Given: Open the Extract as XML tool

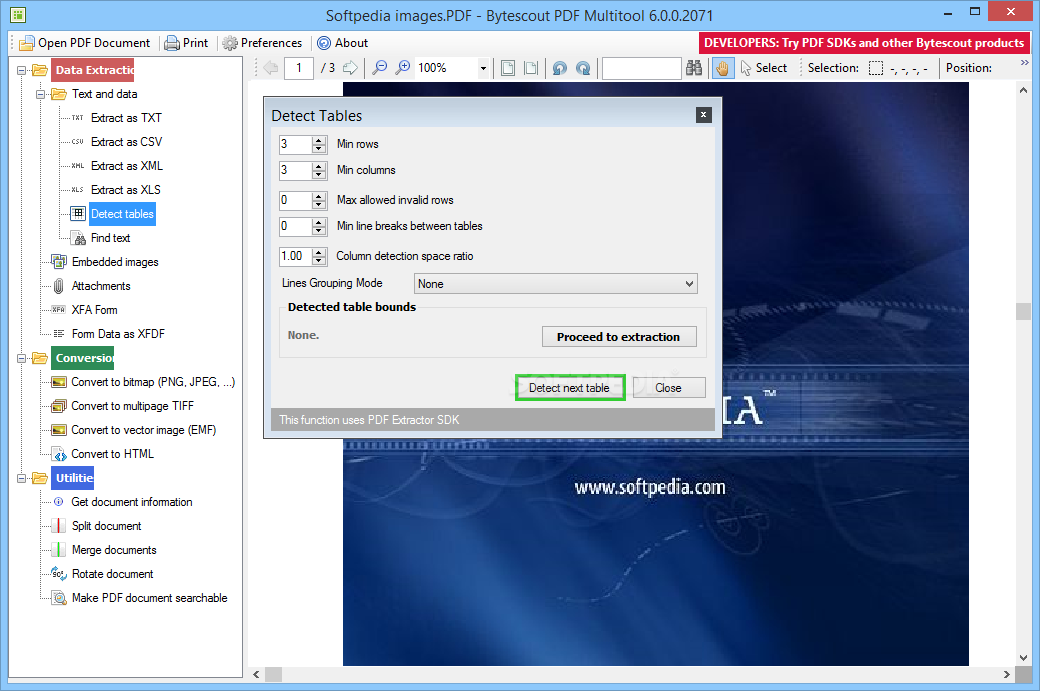Looking at the screenshot, I should tap(127, 166).
